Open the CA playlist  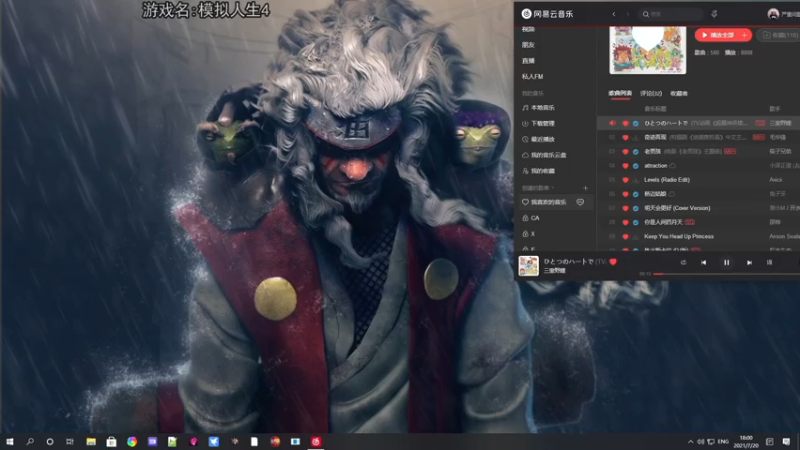coord(531,218)
